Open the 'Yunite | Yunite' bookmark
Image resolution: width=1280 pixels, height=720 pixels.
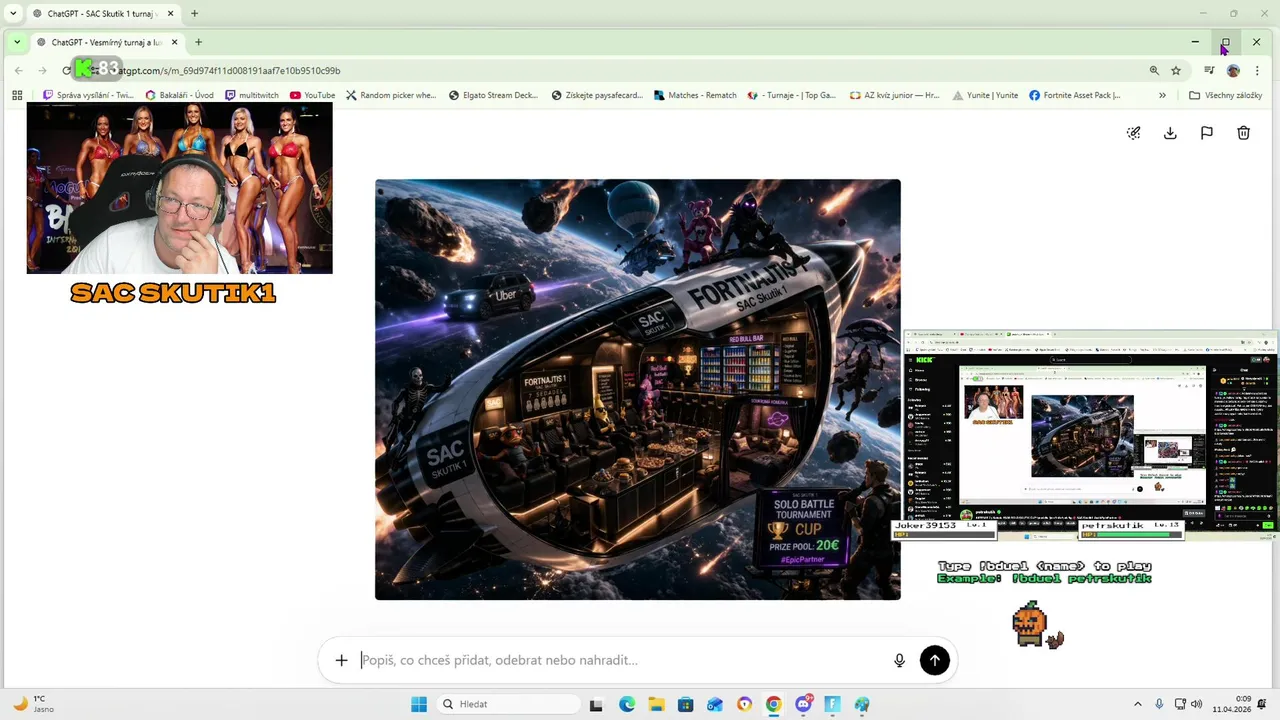point(985,95)
